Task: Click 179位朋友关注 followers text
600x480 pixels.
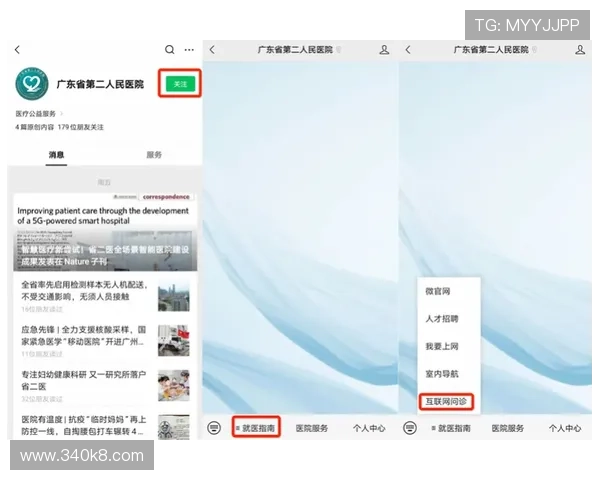Action: [81, 127]
